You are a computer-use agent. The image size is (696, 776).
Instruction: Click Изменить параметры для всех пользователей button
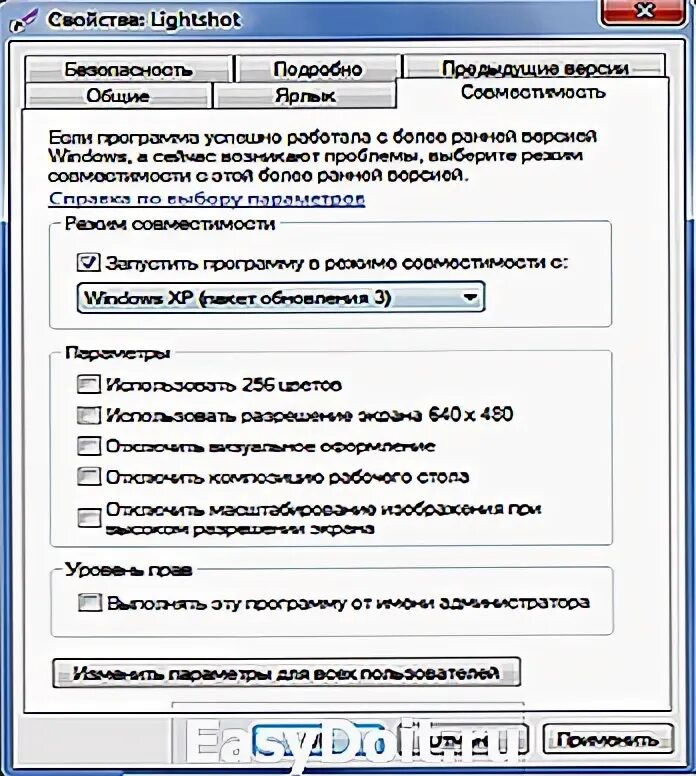286,673
